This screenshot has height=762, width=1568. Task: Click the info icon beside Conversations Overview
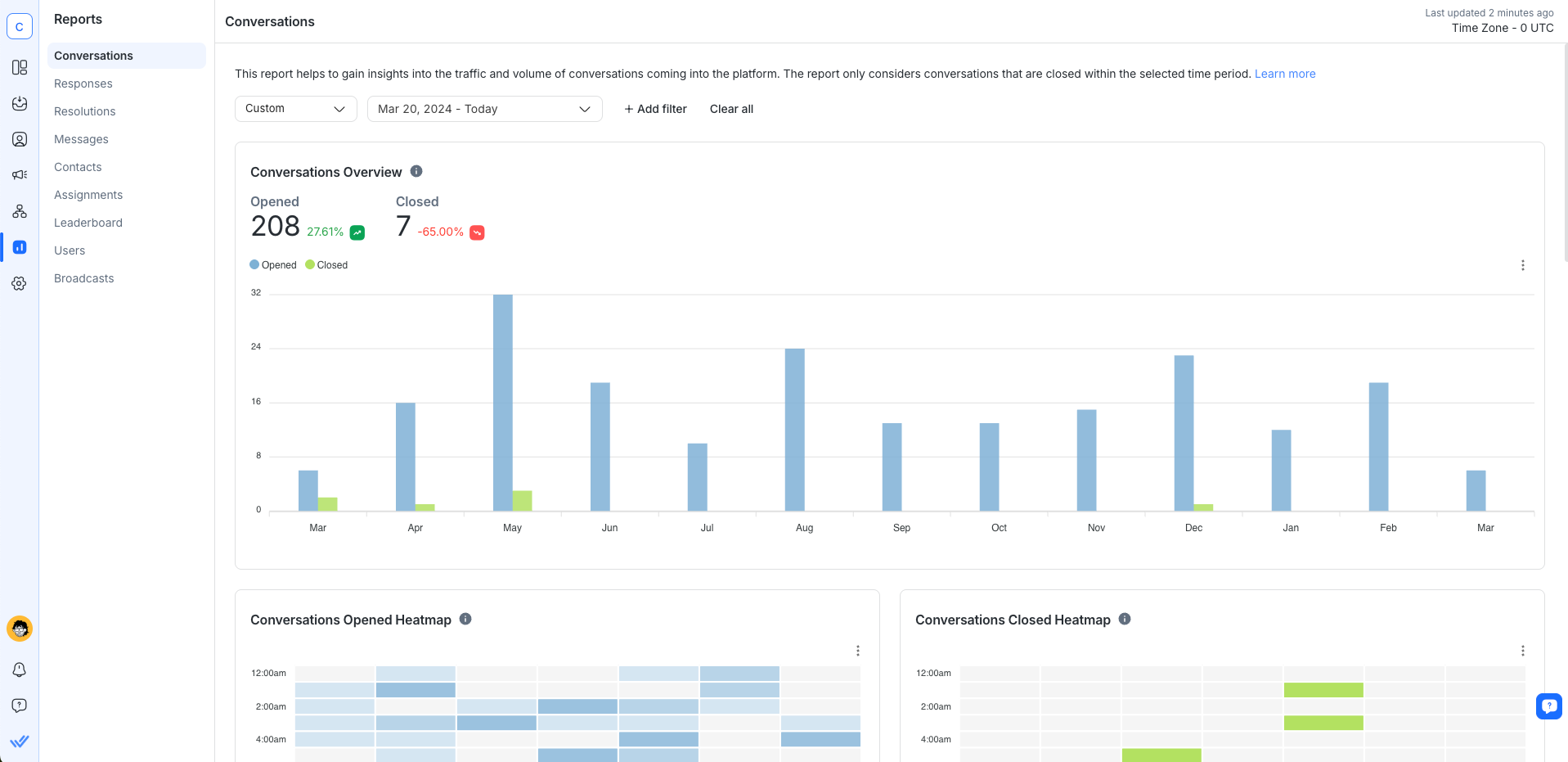(416, 171)
